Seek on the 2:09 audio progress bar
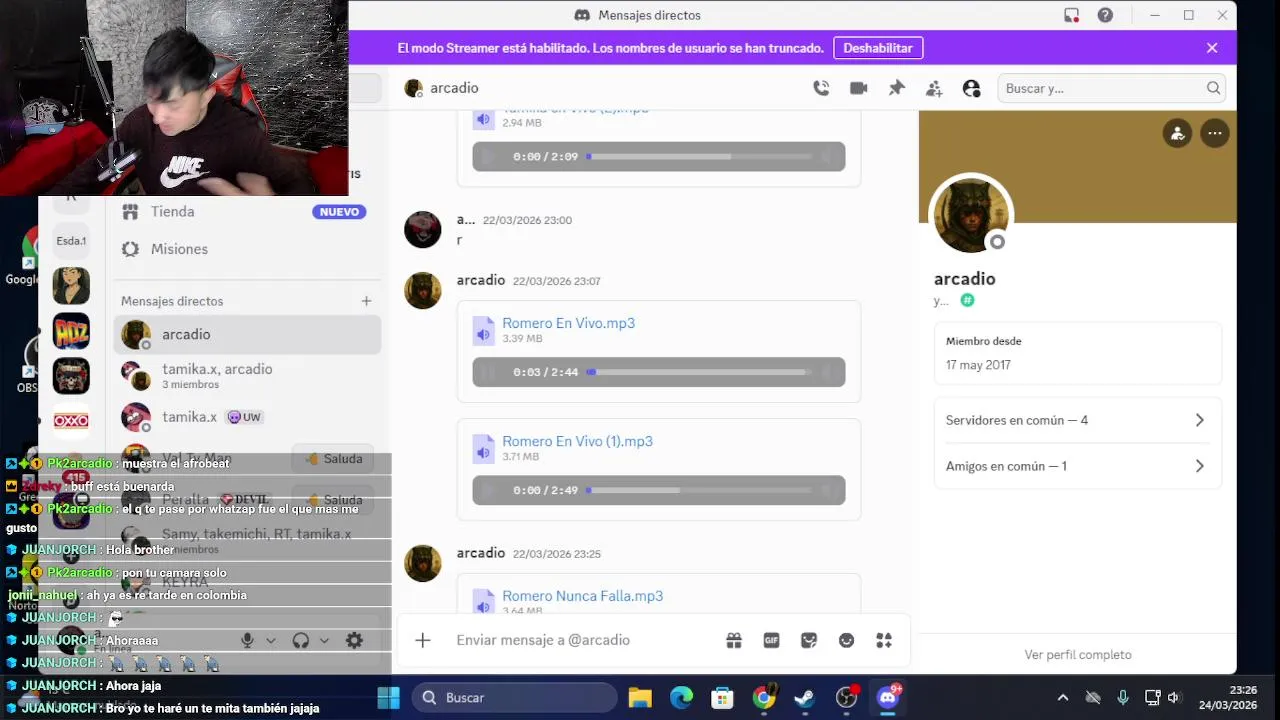The height and width of the screenshot is (720, 1280). (x=698, y=157)
